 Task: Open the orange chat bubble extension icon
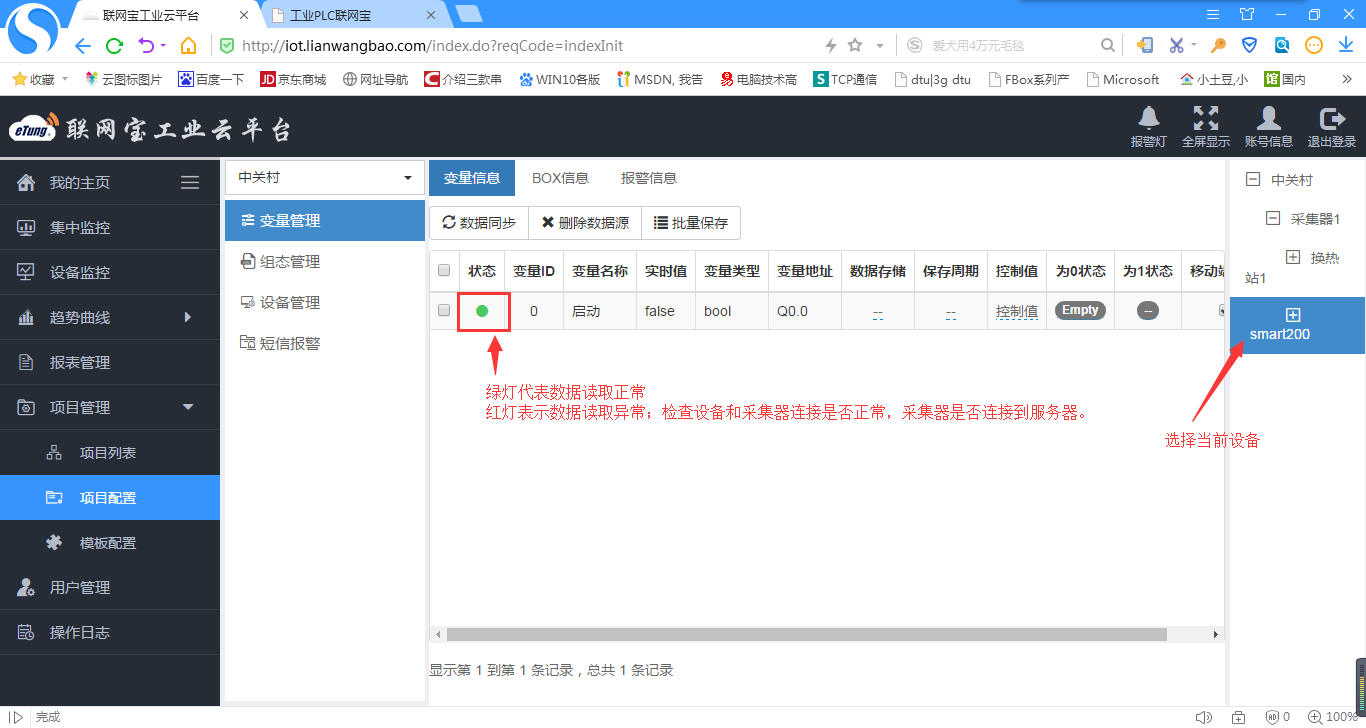pyautogui.click(x=1314, y=45)
